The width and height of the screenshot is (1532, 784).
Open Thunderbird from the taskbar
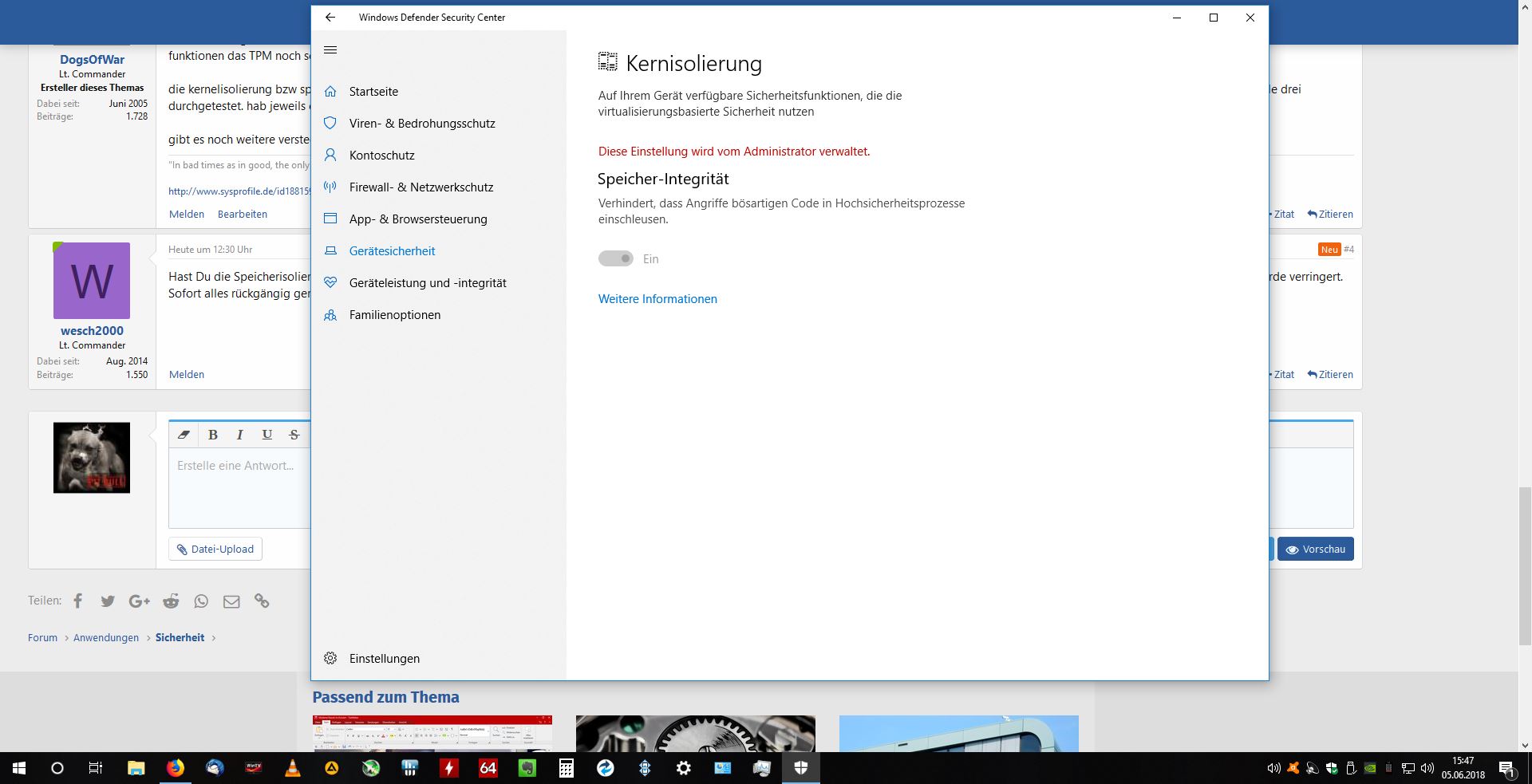click(215, 768)
